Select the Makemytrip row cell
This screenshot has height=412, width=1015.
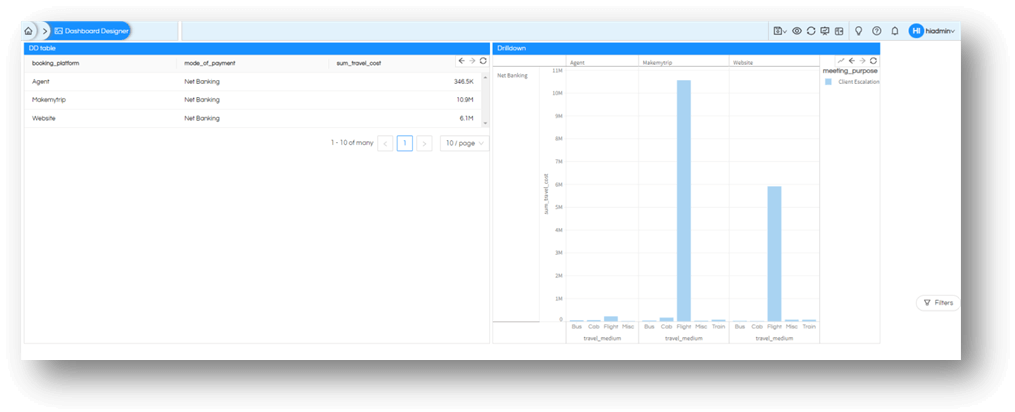pyautogui.click(x=49, y=100)
